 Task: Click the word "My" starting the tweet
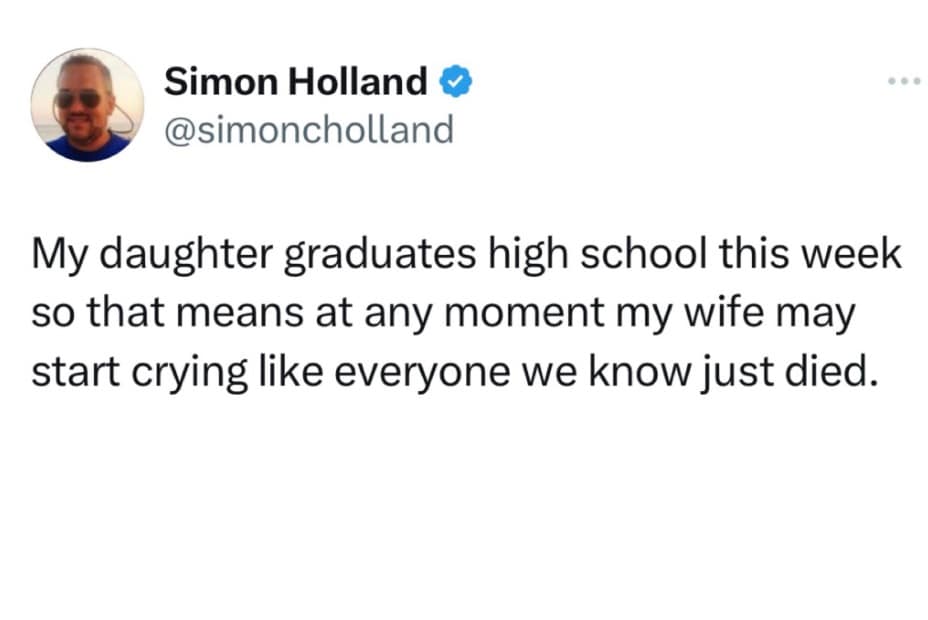coord(55,258)
